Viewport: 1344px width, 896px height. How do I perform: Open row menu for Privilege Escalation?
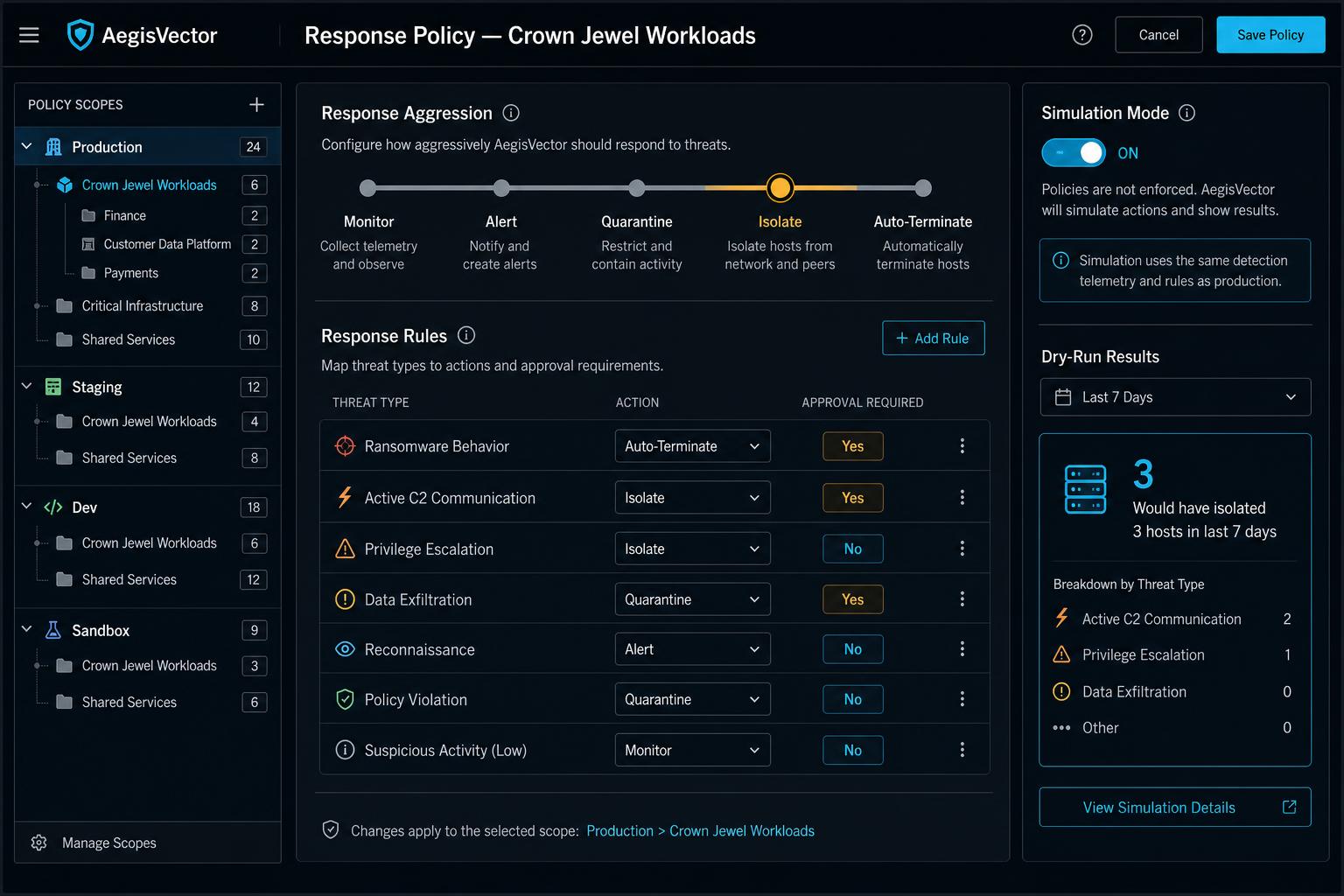click(962, 549)
